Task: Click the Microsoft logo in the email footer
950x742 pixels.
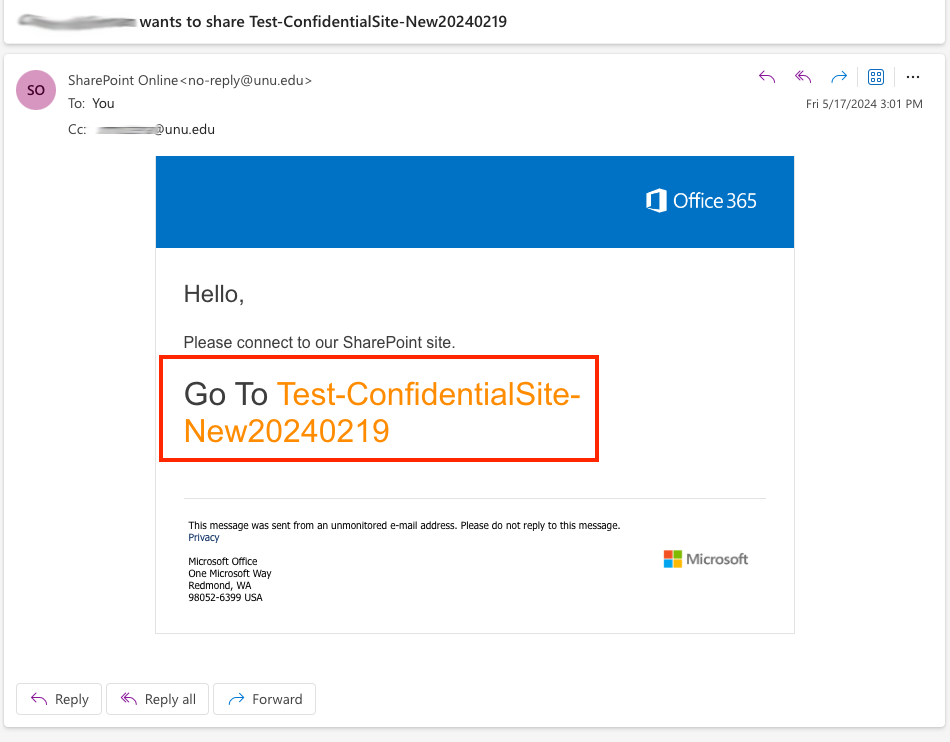Action: pyautogui.click(x=706, y=559)
